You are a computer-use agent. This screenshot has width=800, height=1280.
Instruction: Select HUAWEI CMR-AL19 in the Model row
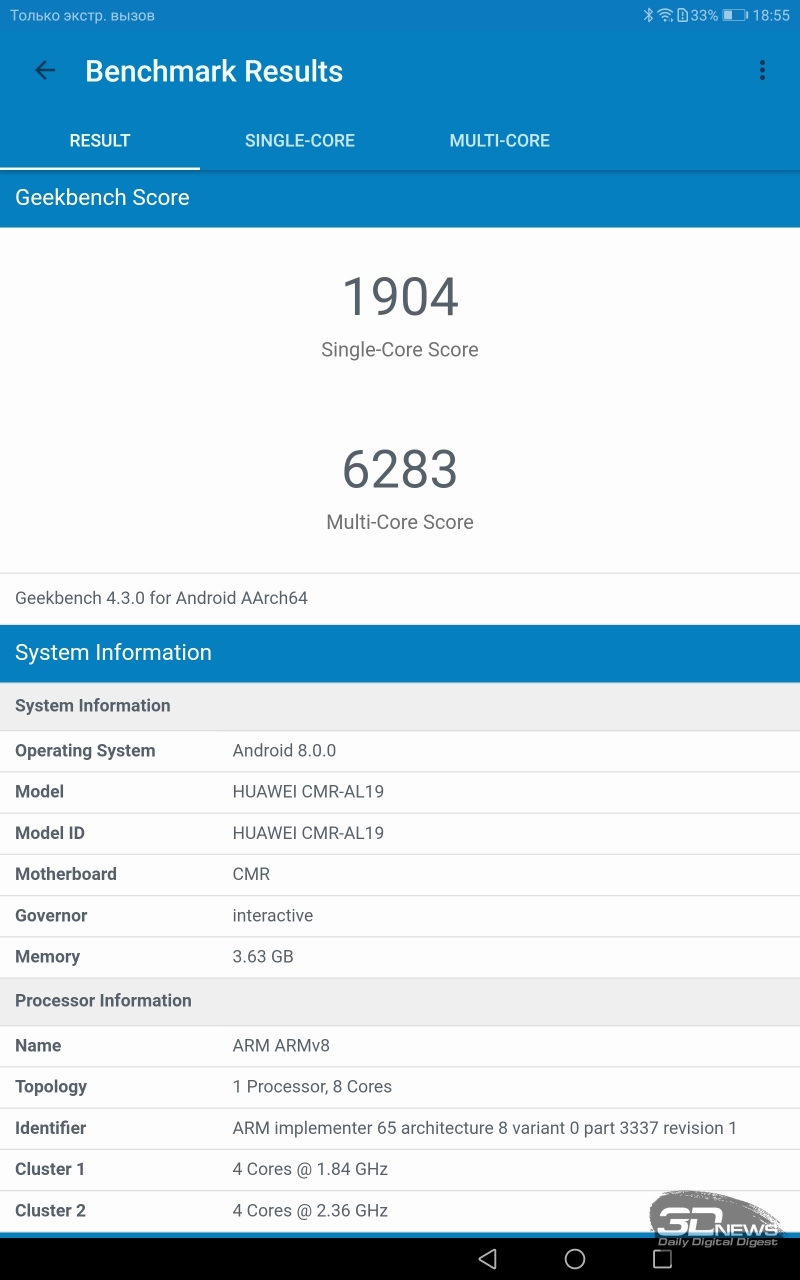click(x=308, y=792)
